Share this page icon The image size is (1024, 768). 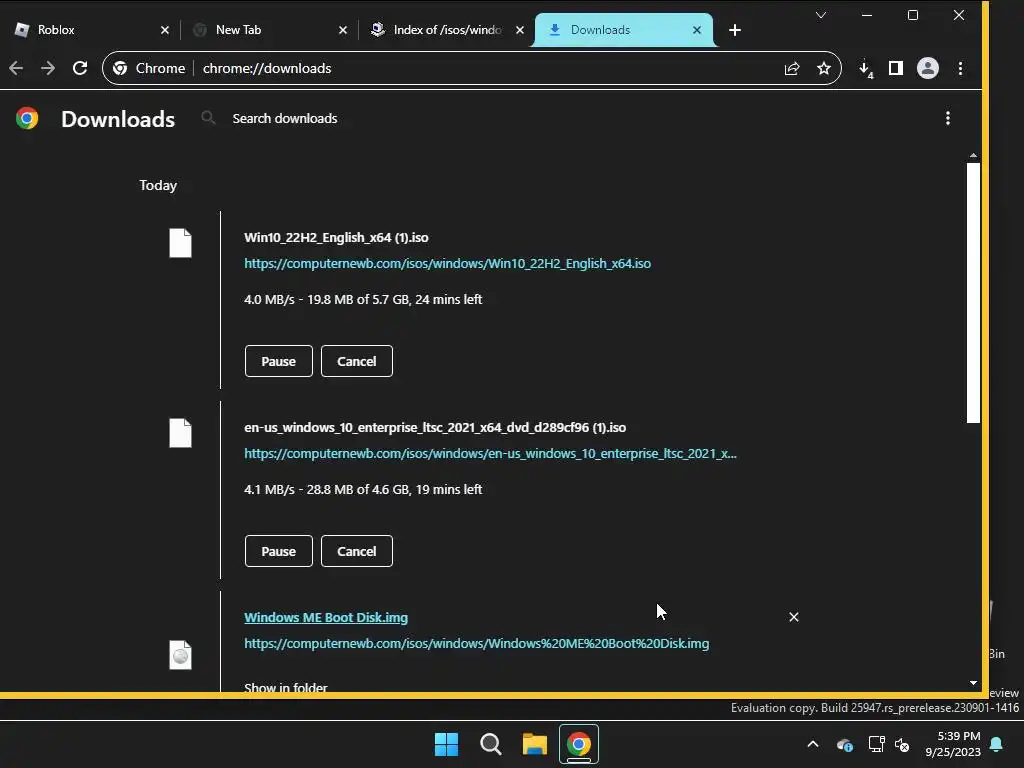click(792, 68)
